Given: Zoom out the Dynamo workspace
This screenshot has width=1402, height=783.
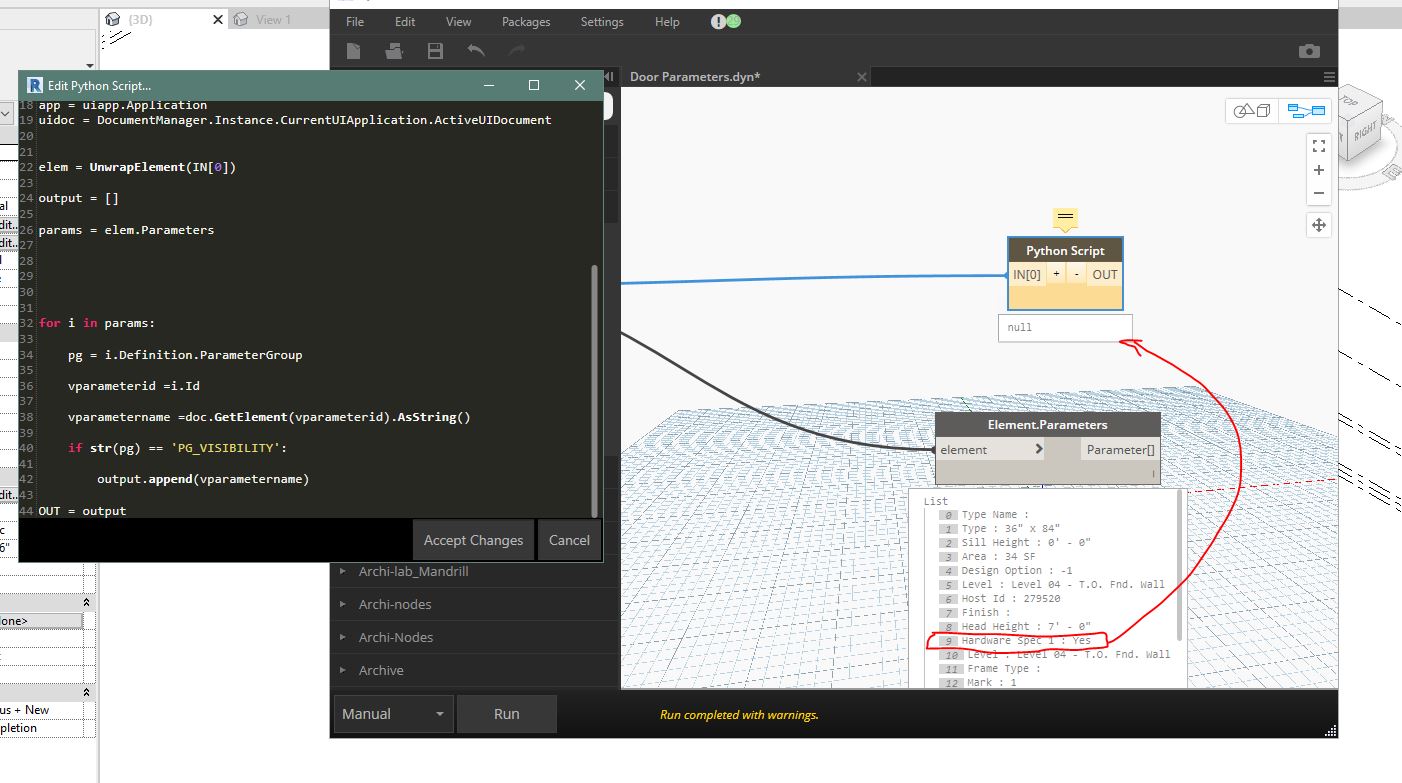Looking at the screenshot, I should [1319, 193].
